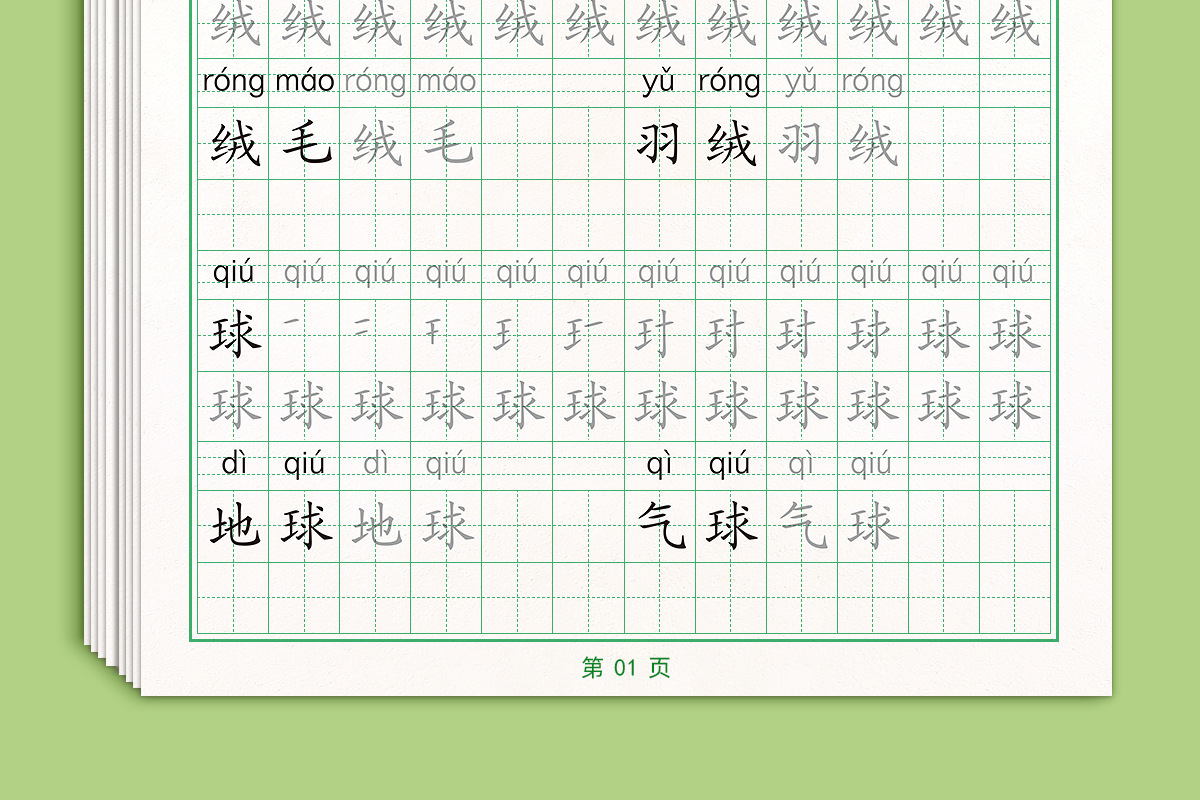Click the gray tracing character 气
Screen dimensions: 1200x800
point(804,526)
